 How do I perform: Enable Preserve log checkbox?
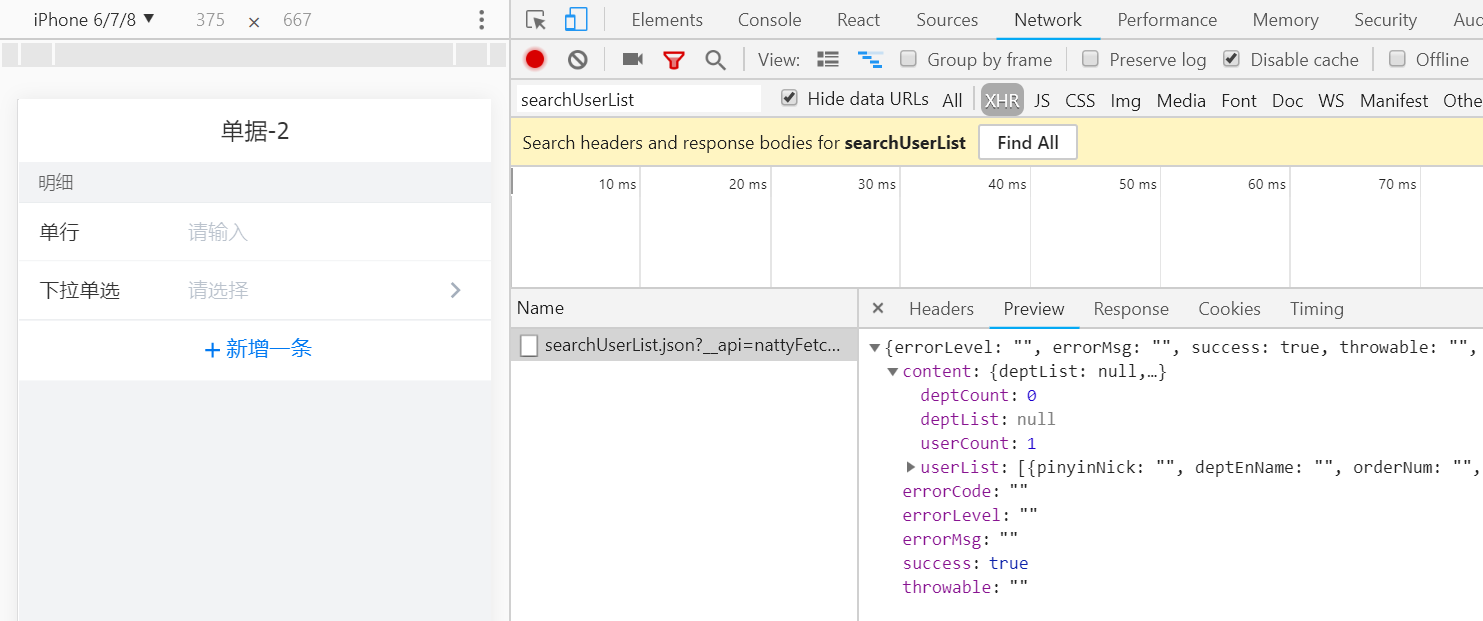tap(1090, 59)
